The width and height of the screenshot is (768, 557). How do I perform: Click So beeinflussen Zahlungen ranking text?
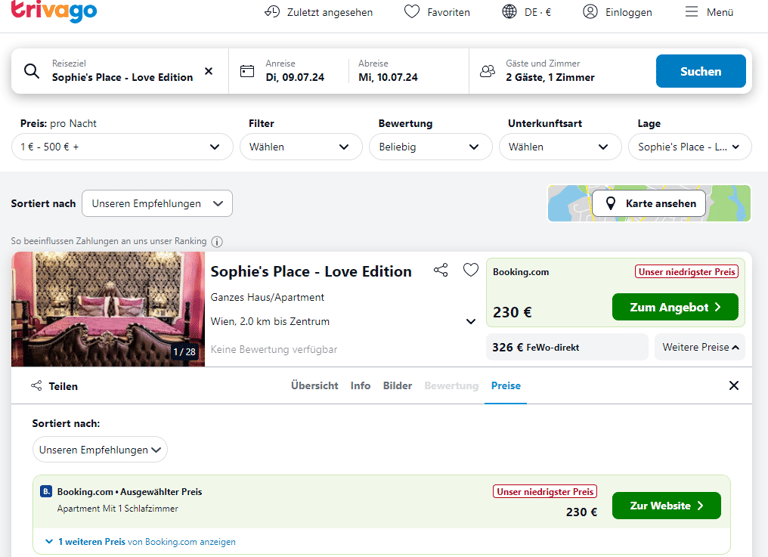click(x=109, y=241)
